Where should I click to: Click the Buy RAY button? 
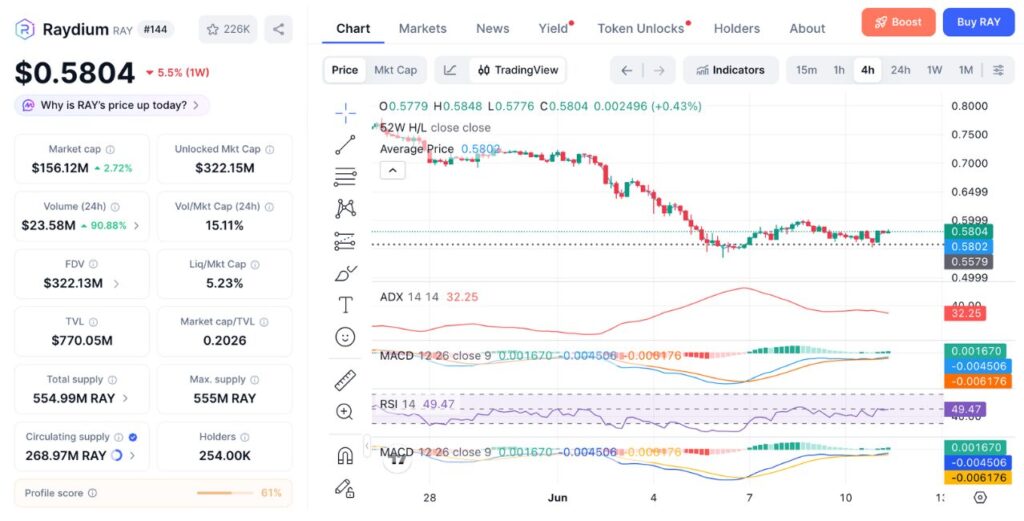978,22
